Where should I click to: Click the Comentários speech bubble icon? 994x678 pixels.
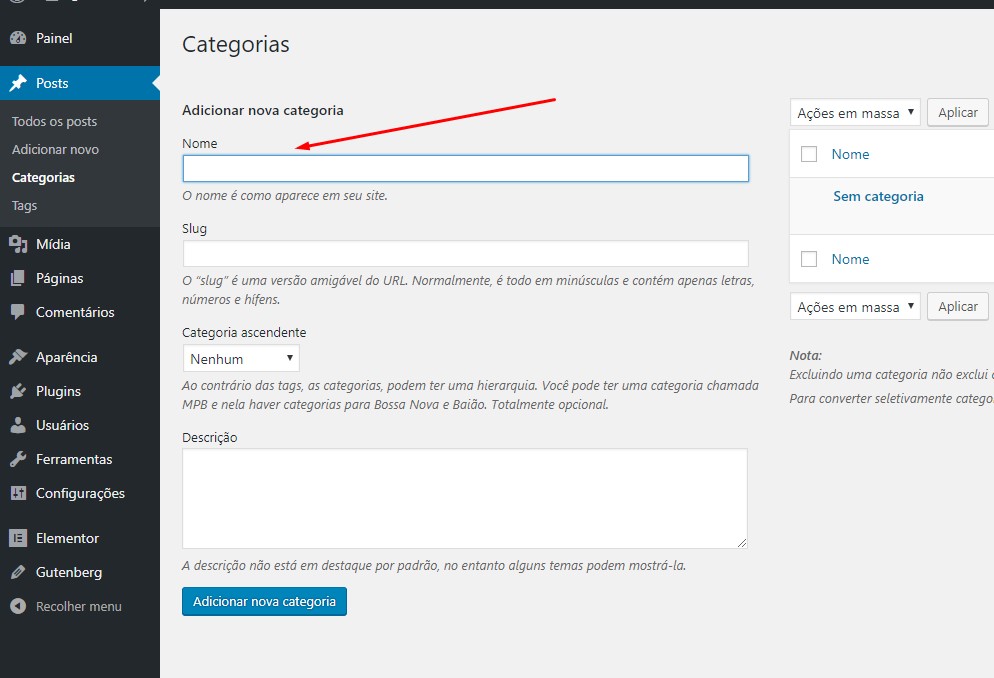point(18,312)
